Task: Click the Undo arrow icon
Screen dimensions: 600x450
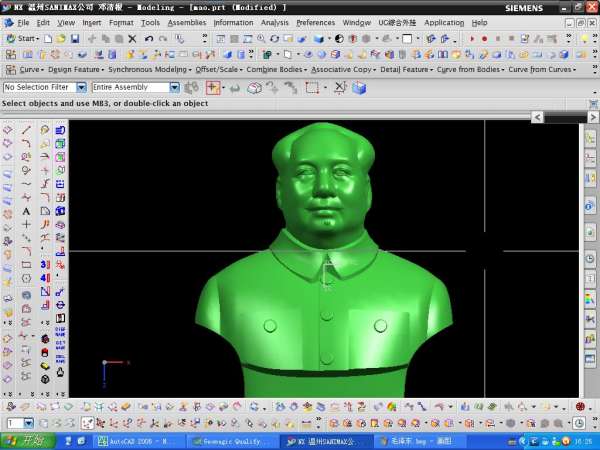Action: click(x=149, y=39)
